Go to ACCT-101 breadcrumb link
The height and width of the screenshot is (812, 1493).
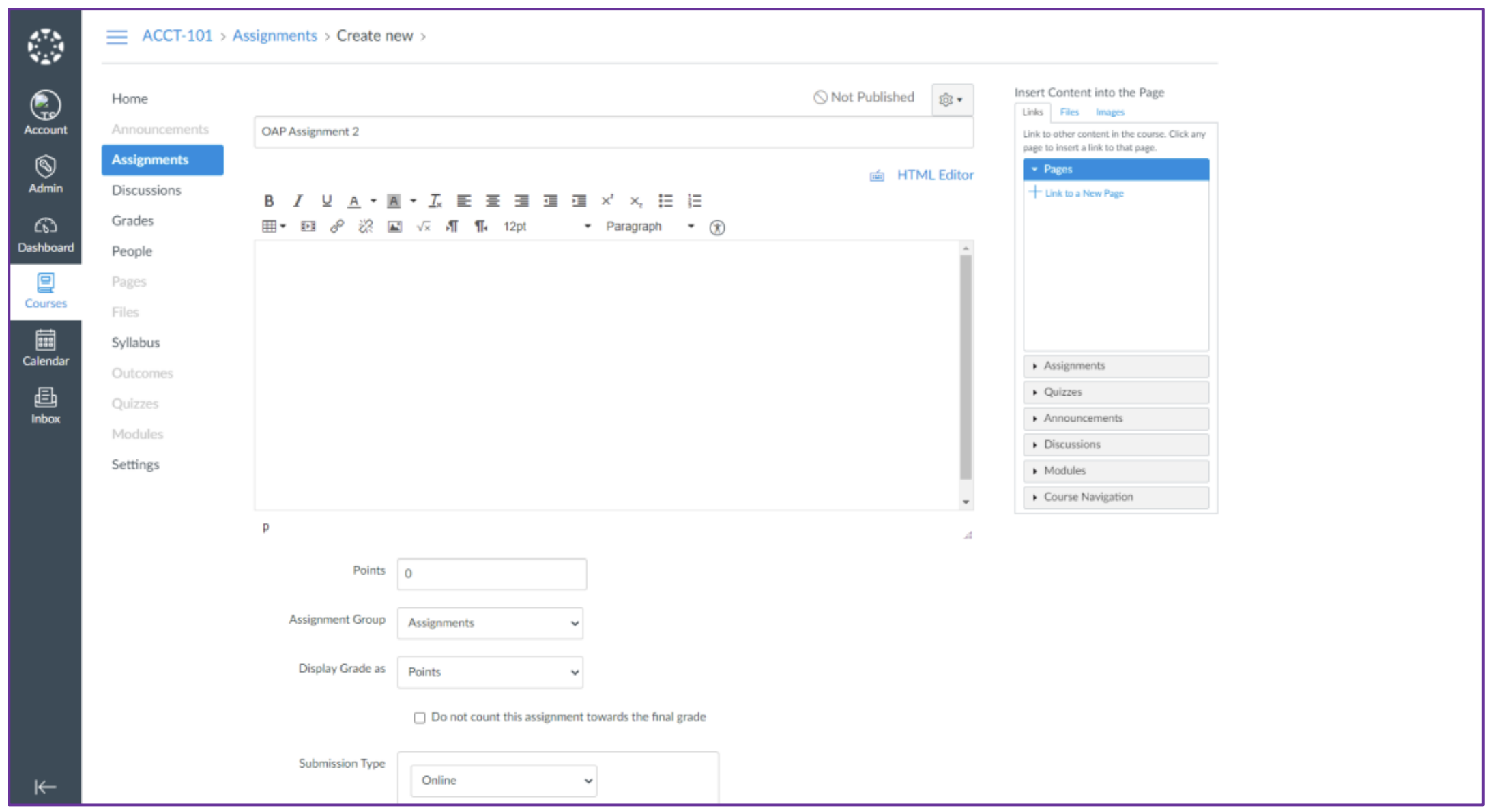pos(177,36)
